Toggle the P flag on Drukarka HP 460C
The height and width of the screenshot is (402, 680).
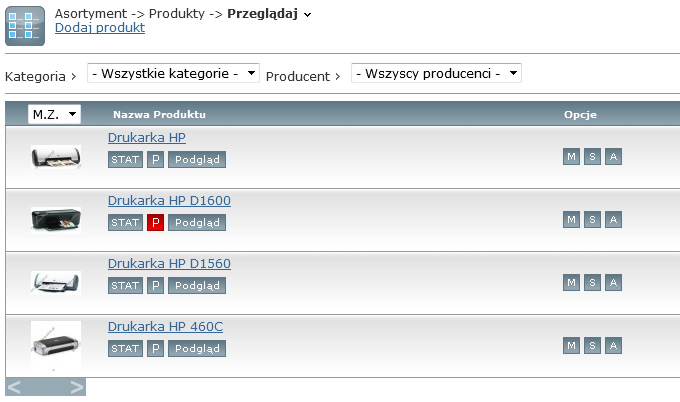[x=155, y=348]
